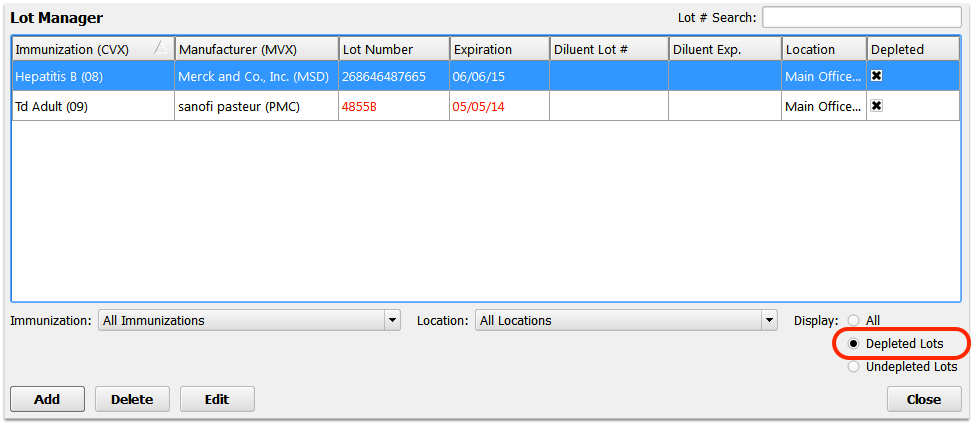
Task: Sort by Location column header
Action: [x=824, y=49]
